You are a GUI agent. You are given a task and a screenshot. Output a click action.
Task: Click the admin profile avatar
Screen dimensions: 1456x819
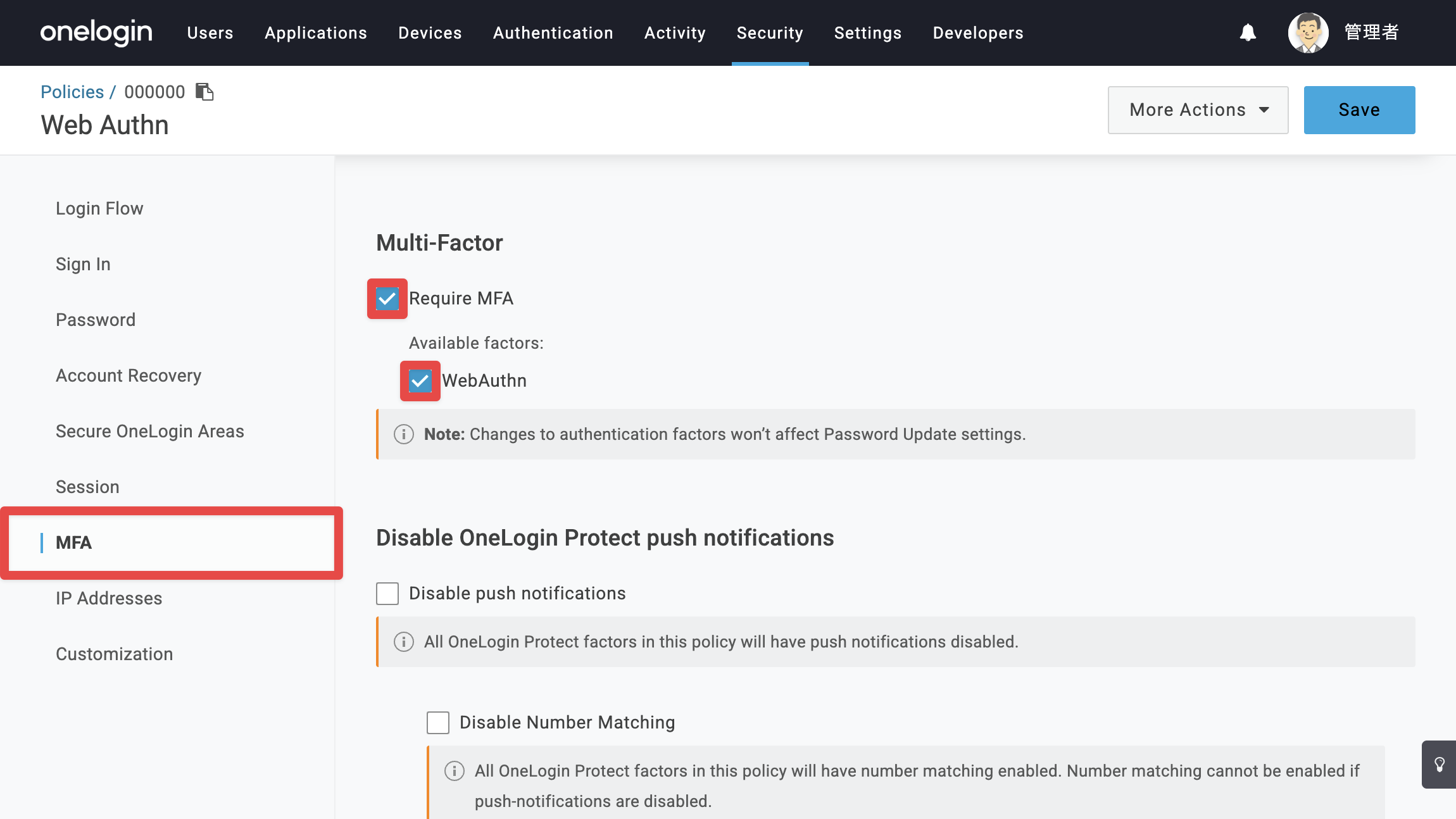[1308, 32]
